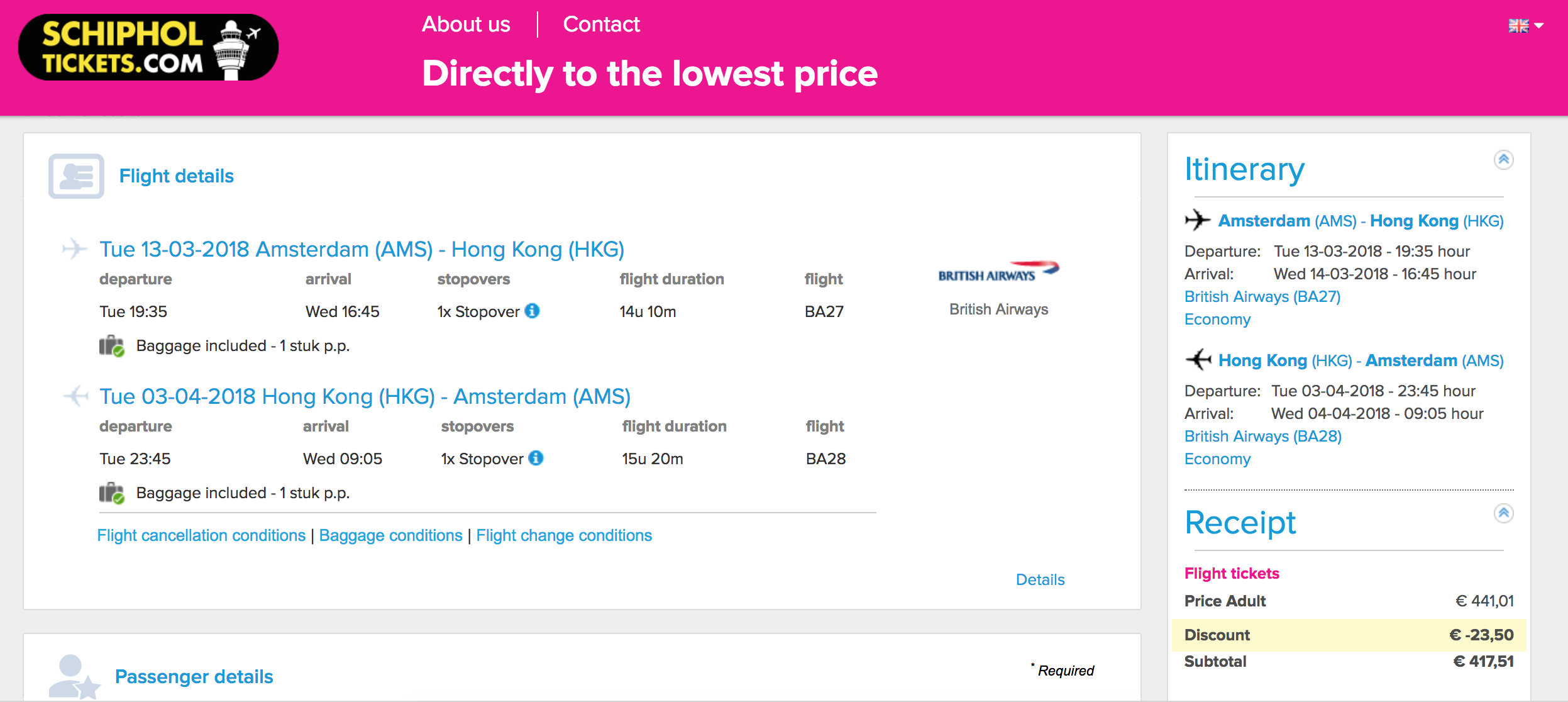
Task: Collapse the Itinerary panel
Action: [1503, 160]
